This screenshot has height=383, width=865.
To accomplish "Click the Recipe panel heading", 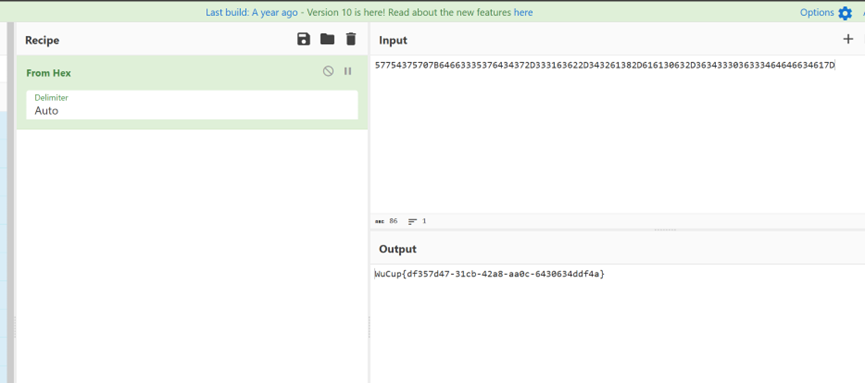I will [x=42, y=40].
